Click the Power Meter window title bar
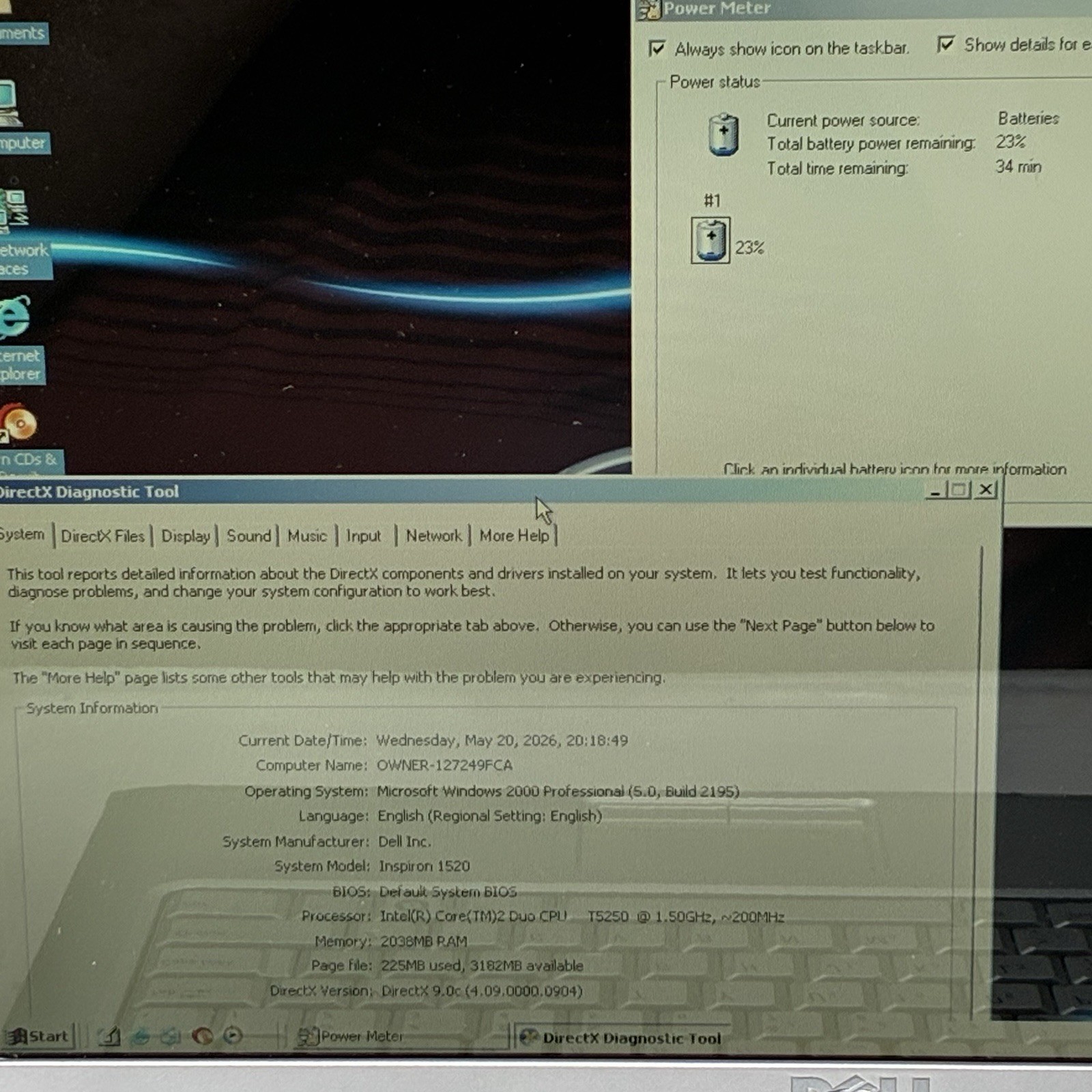This screenshot has width=1092, height=1092. [x=864, y=9]
